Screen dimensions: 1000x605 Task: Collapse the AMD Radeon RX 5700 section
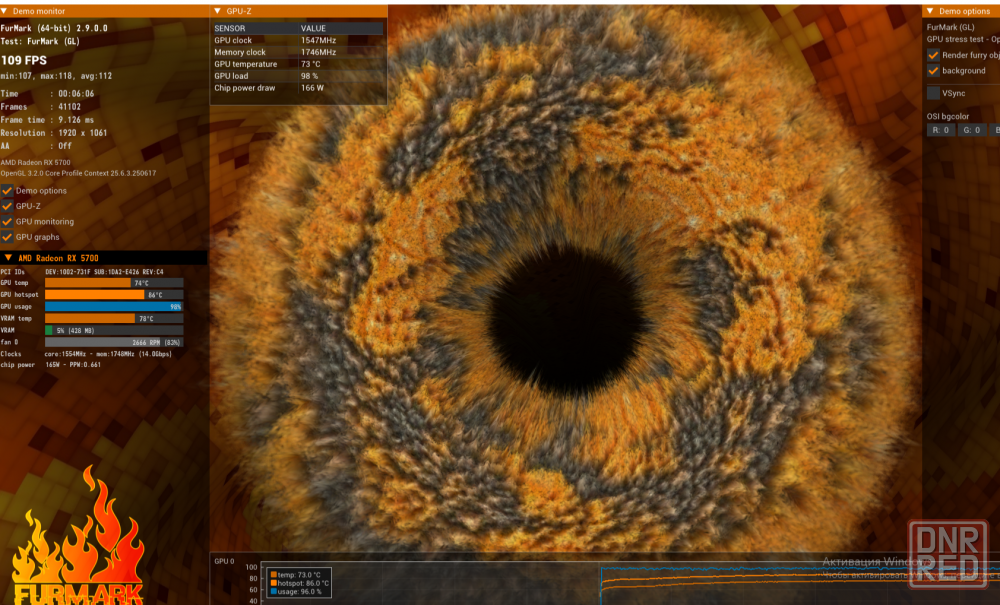tap(8, 258)
